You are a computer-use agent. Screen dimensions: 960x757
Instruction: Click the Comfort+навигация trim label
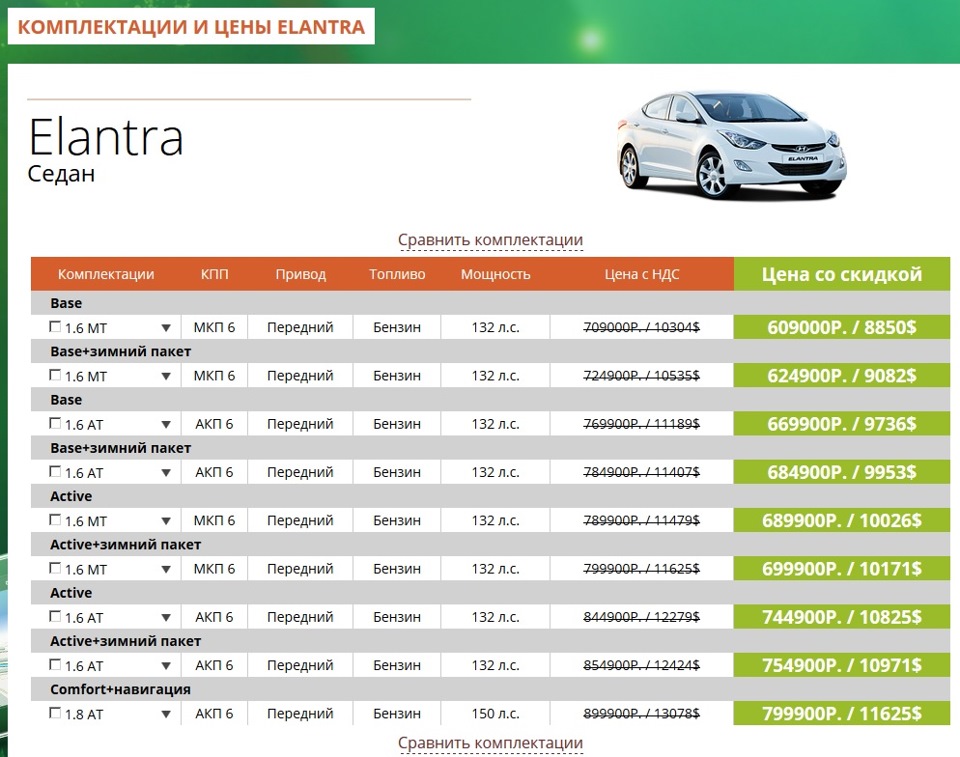click(x=121, y=690)
